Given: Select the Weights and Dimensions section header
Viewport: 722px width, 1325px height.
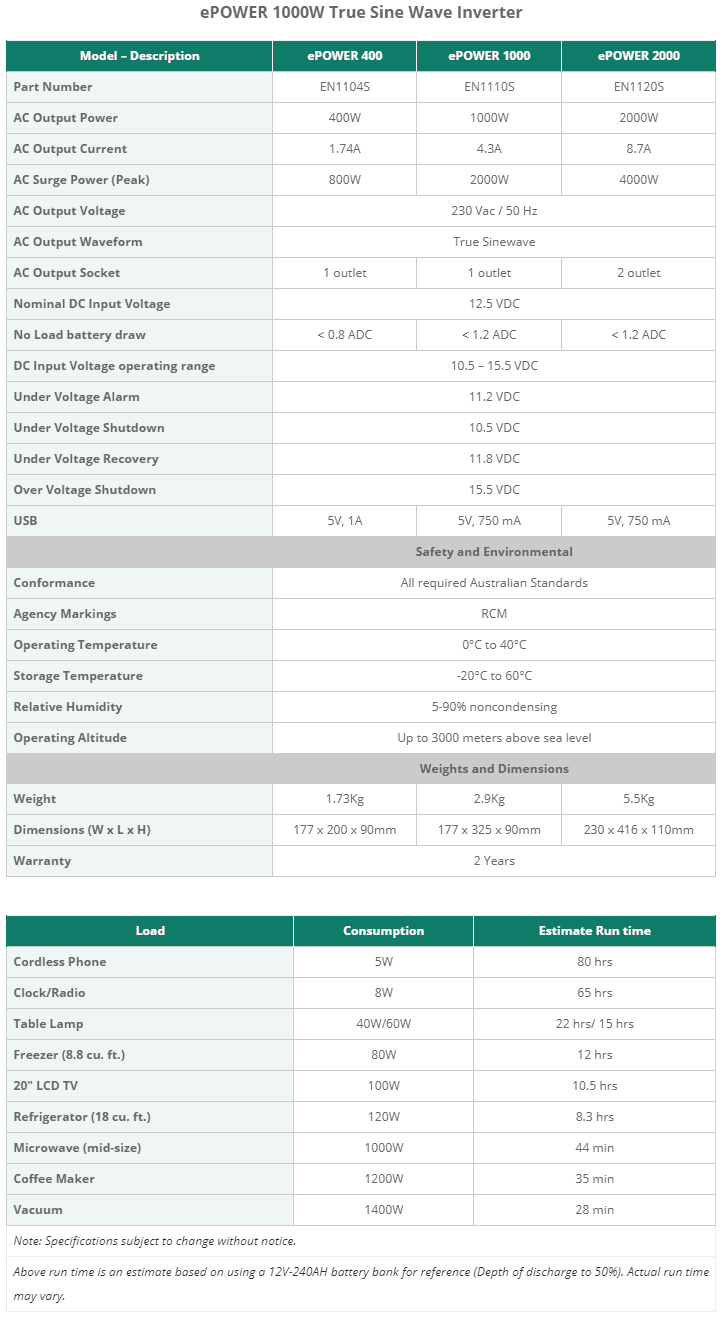Looking at the screenshot, I should (494, 769).
